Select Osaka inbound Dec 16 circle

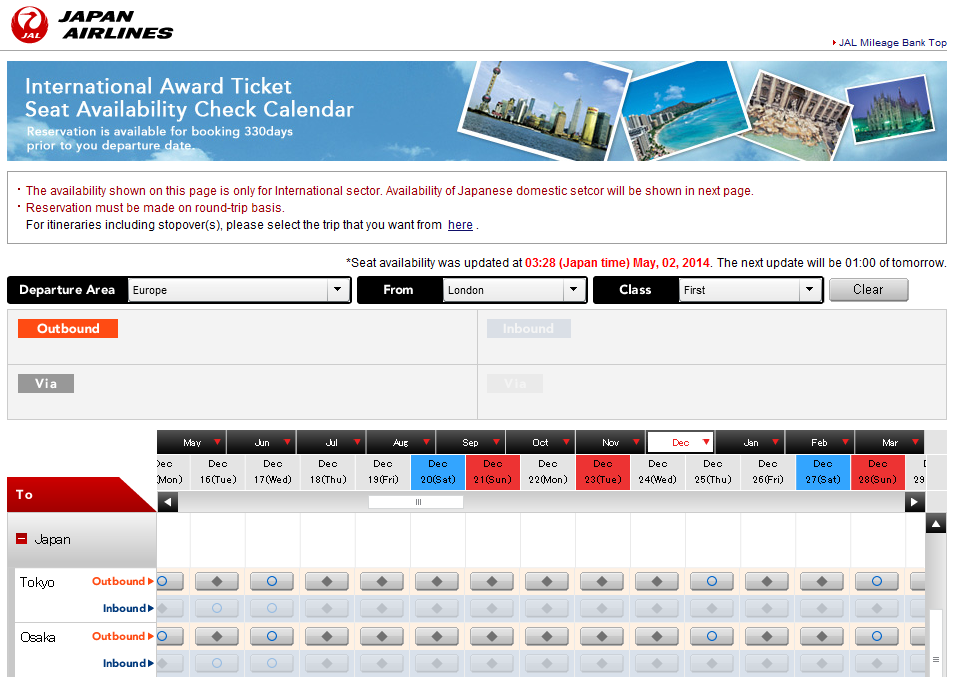[x=217, y=663]
